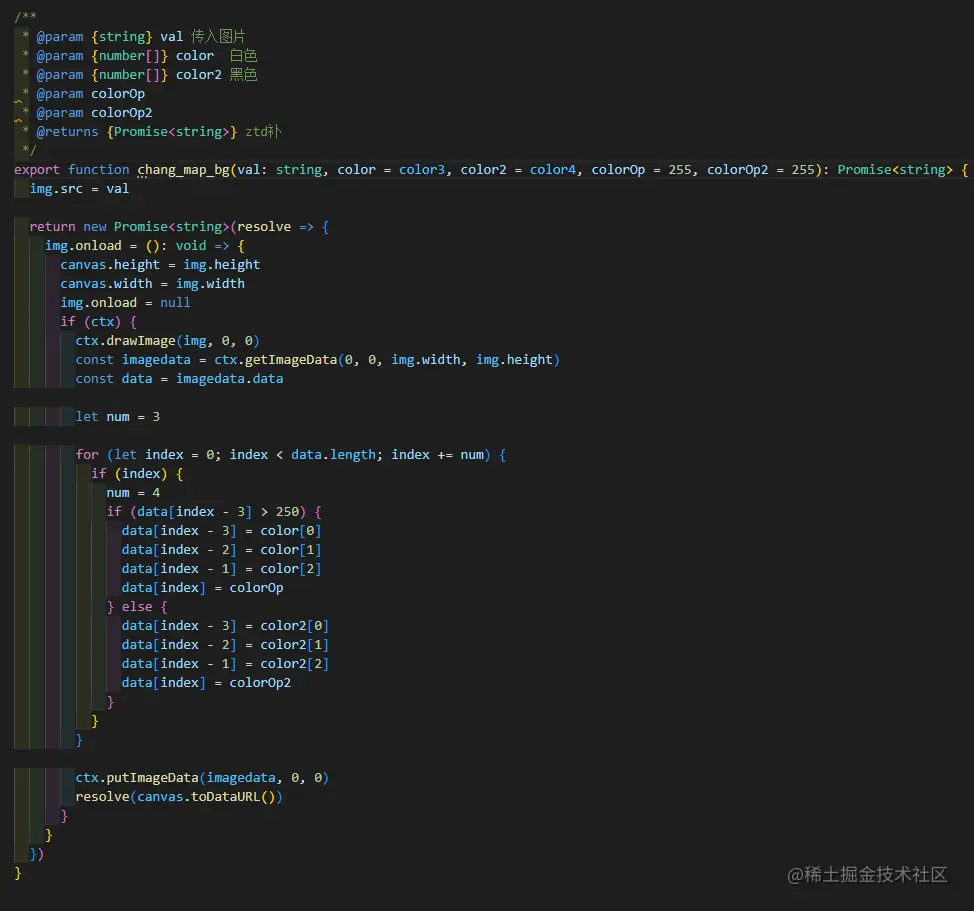The width and height of the screenshot is (974, 911).
Task: Click the line assigning 'color2[0]'
Action: (225, 626)
